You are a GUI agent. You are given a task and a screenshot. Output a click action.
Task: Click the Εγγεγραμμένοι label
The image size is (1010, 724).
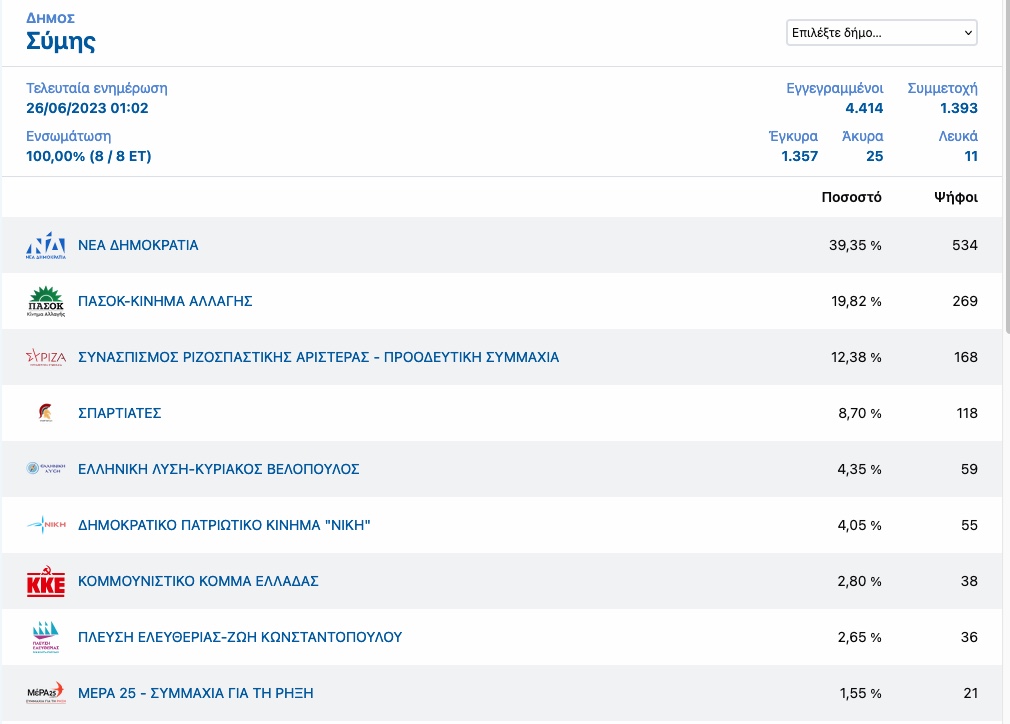tap(834, 88)
